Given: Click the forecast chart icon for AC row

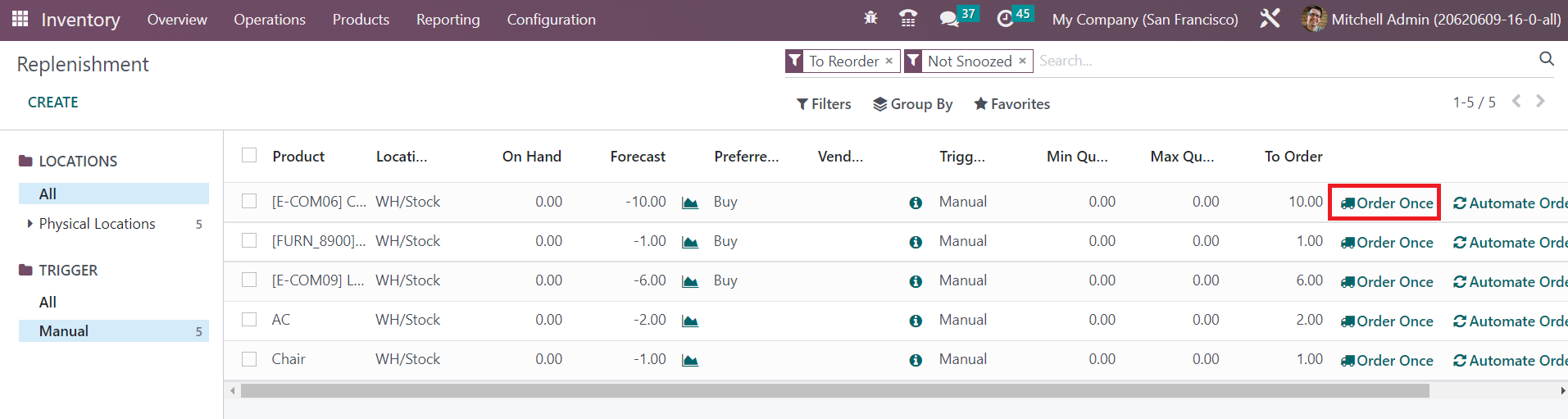Looking at the screenshot, I should tap(690, 321).
